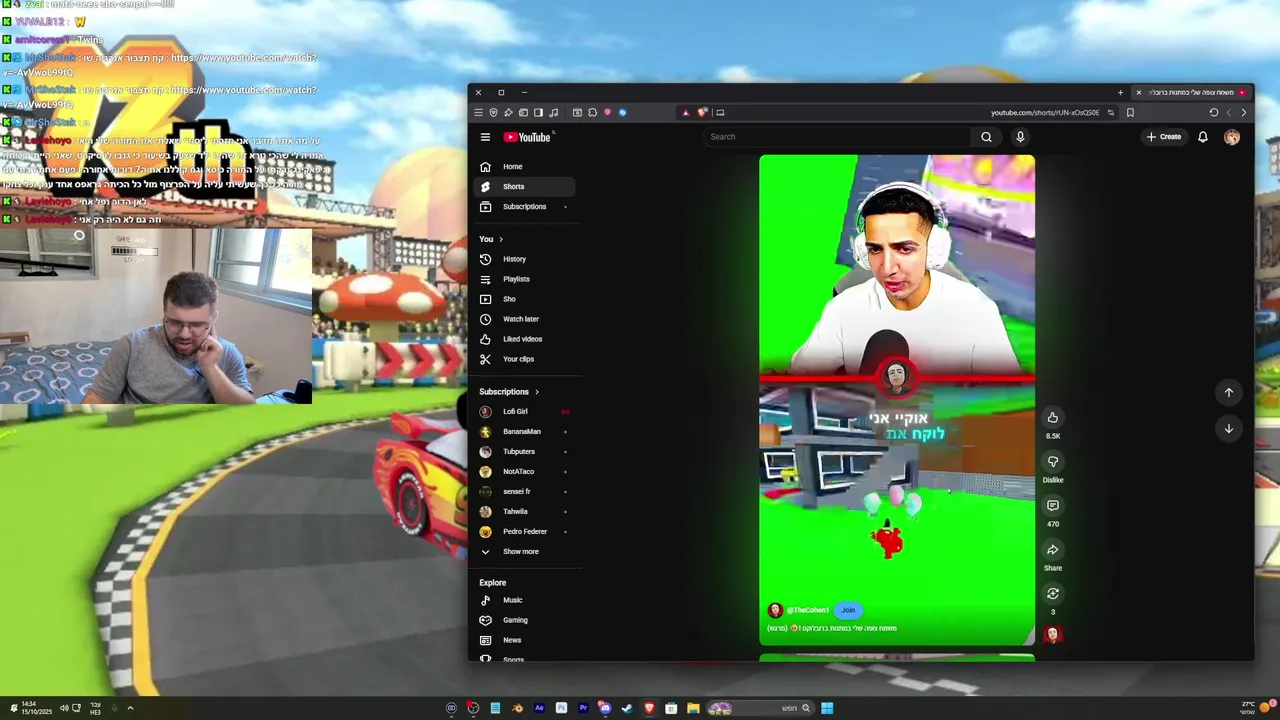Screen dimensions: 1280x720
Task: Open After Effects from the taskbar
Action: click(x=539, y=708)
